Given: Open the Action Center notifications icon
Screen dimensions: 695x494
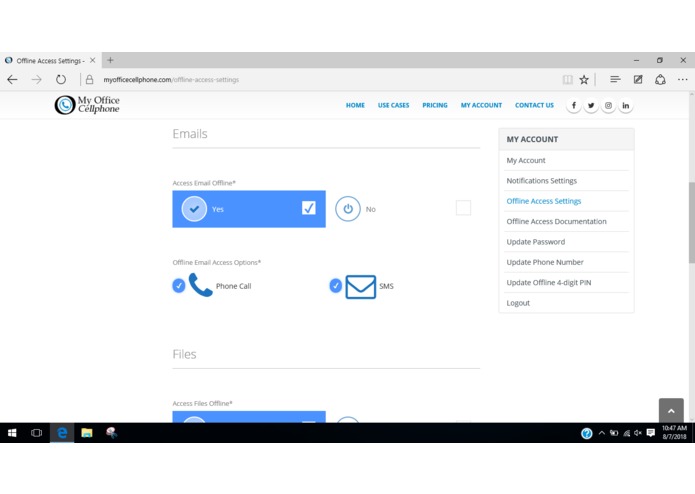Looking at the screenshot, I should coord(651,433).
